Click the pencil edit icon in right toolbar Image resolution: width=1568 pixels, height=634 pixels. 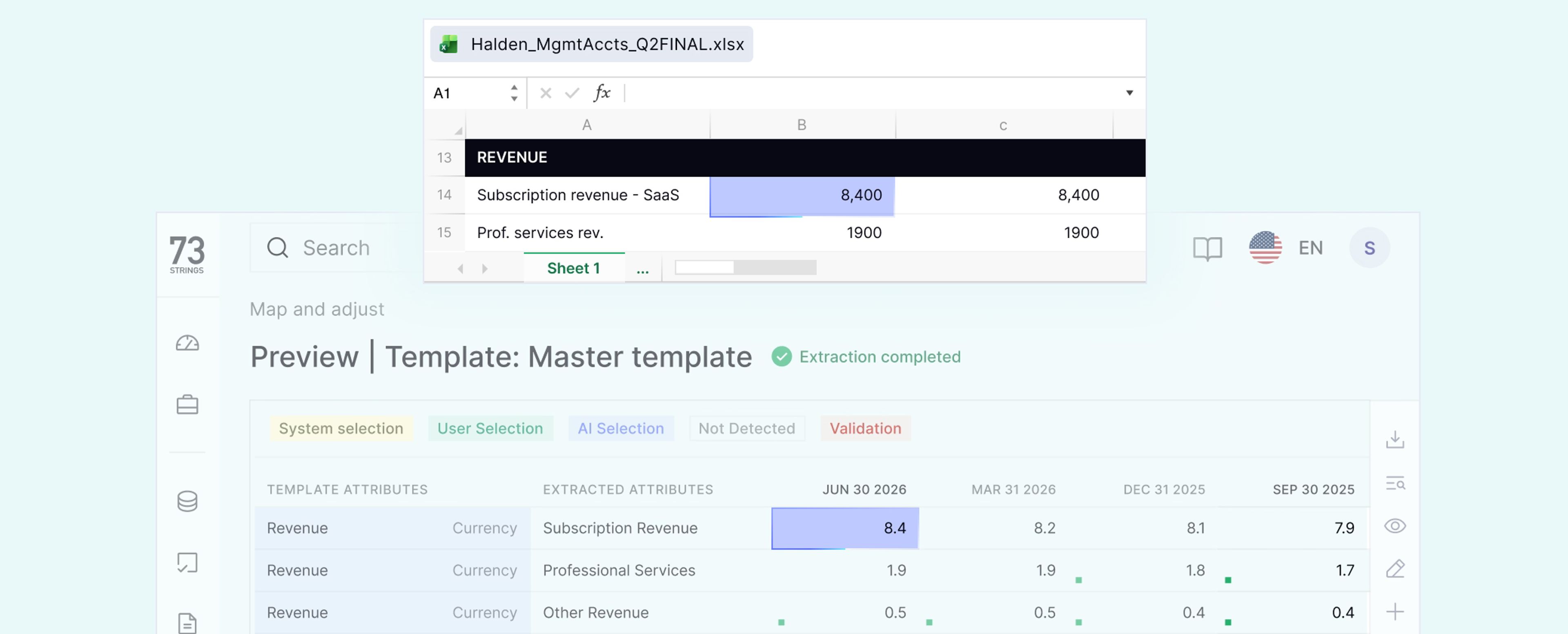tap(1394, 568)
